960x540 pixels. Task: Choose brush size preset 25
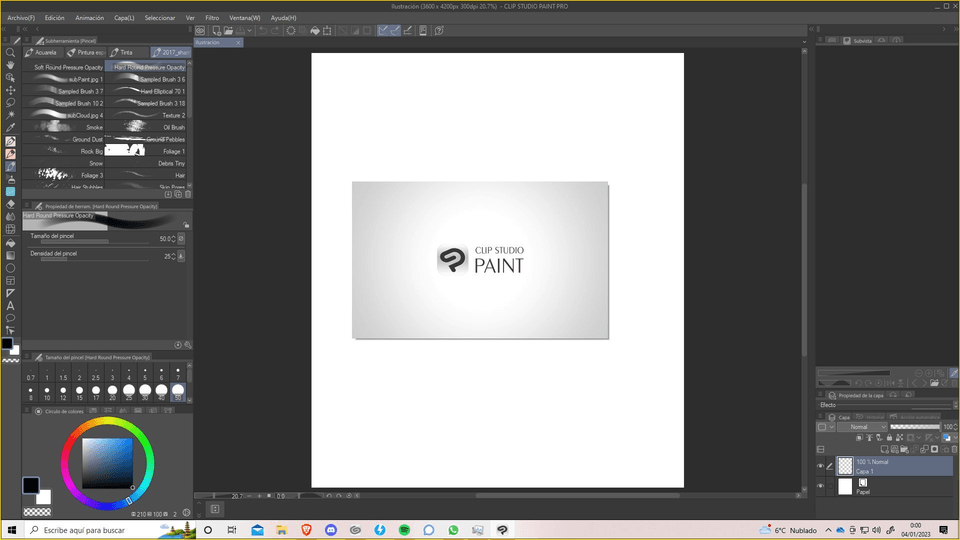129,392
